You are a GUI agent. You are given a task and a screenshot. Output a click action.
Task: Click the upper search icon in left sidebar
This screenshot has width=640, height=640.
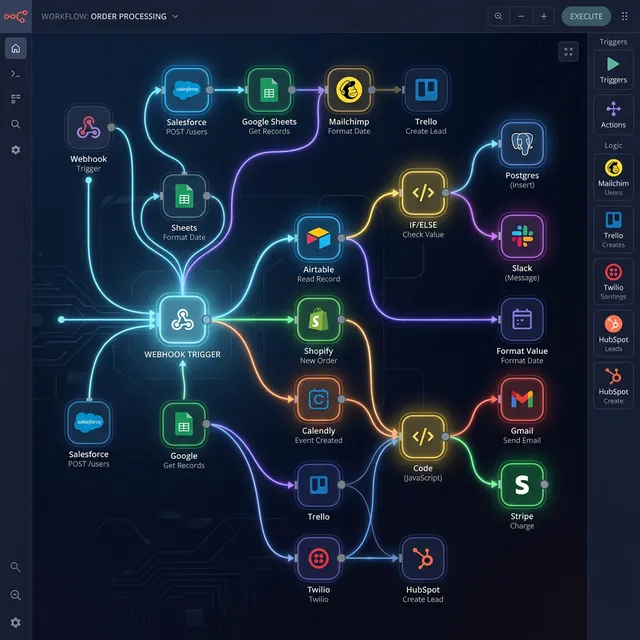click(x=16, y=124)
